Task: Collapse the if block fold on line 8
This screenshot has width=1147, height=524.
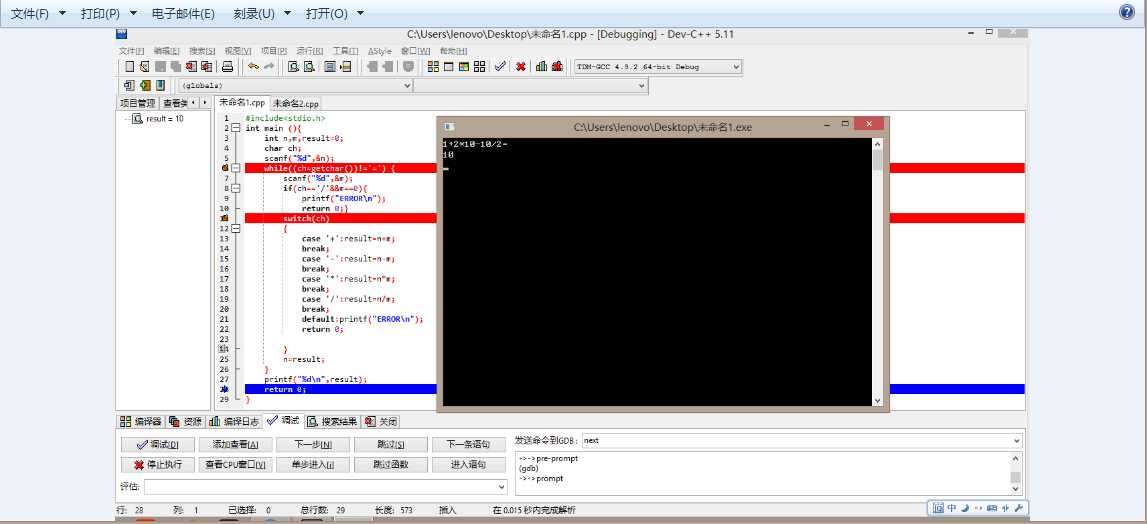Action: coord(236,188)
